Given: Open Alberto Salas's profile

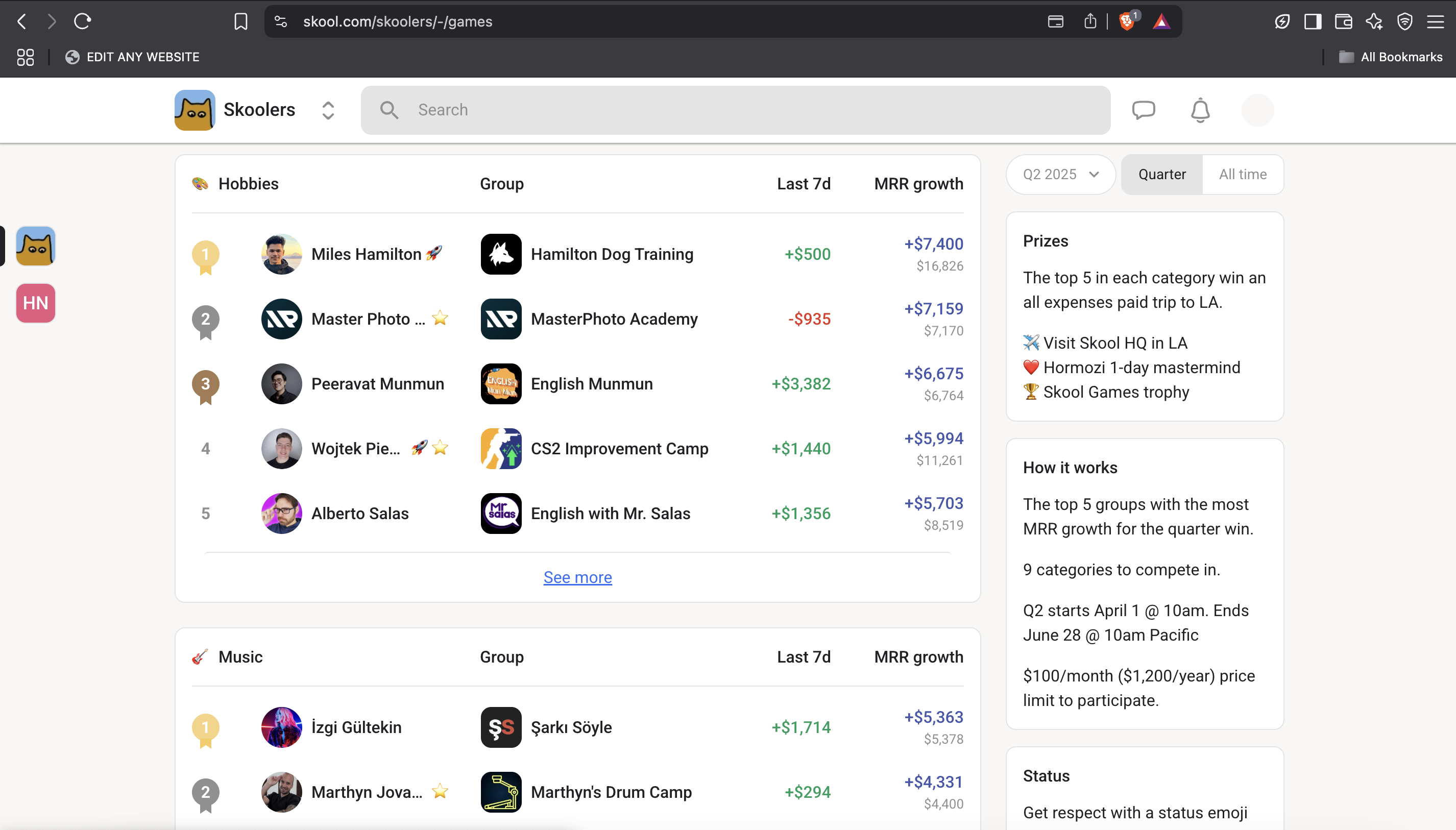Looking at the screenshot, I should [x=360, y=514].
